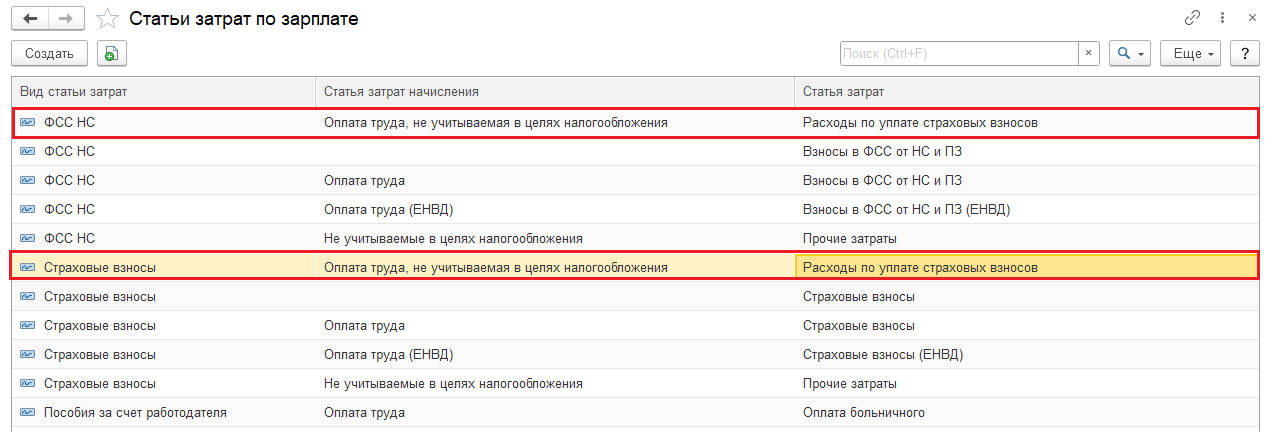This screenshot has height=432, width=1271.
Task: Click the back navigation arrow
Action: [x=30, y=18]
